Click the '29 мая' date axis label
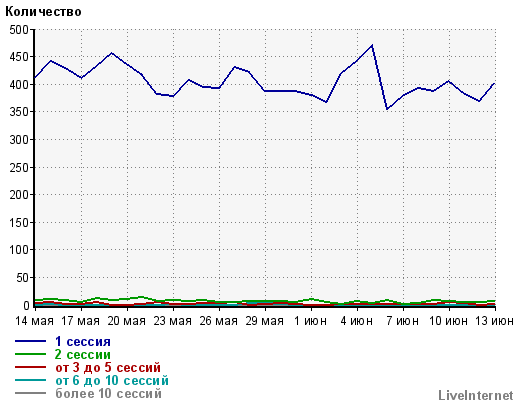Viewport: 520px width, 405px height. [265, 321]
